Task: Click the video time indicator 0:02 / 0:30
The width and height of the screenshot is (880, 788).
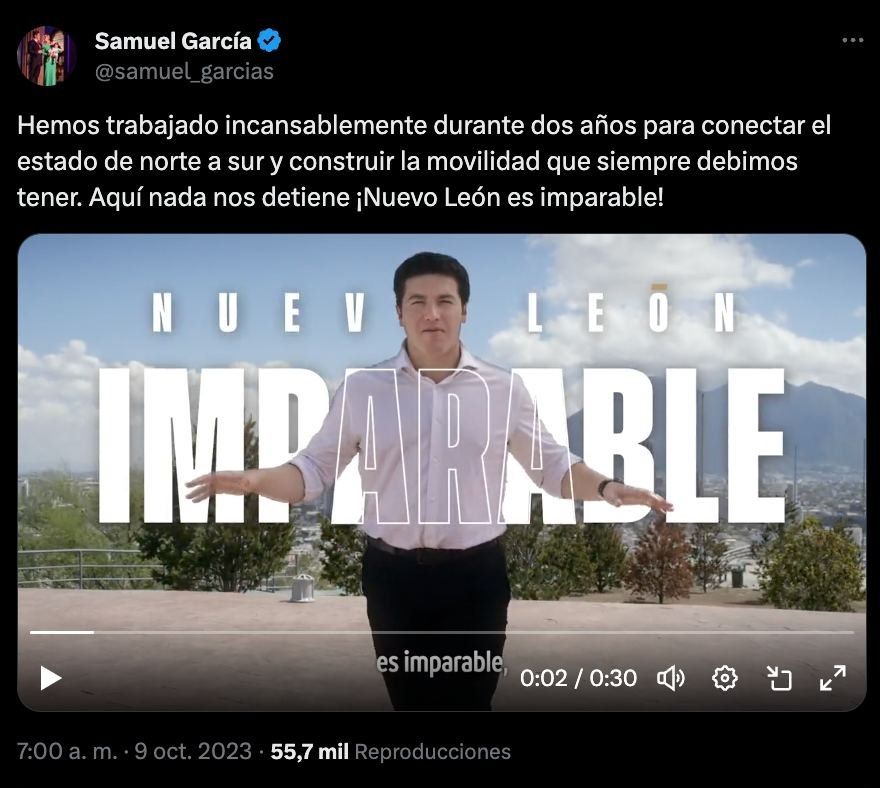Action: coord(578,679)
